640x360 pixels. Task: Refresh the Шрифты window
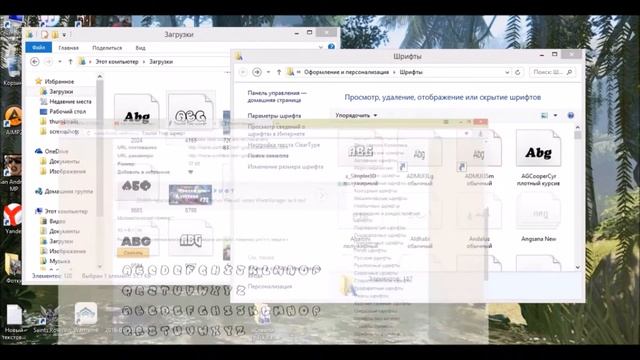click(x=518, y=72)
